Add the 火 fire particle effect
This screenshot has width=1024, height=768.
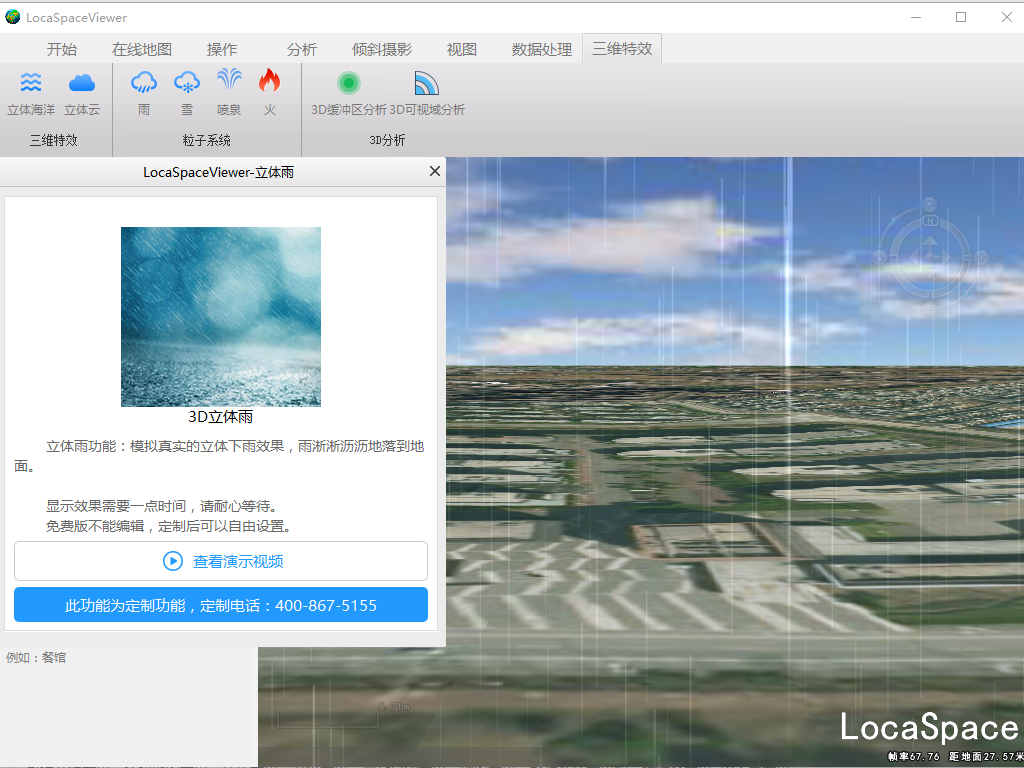(270, 94)
